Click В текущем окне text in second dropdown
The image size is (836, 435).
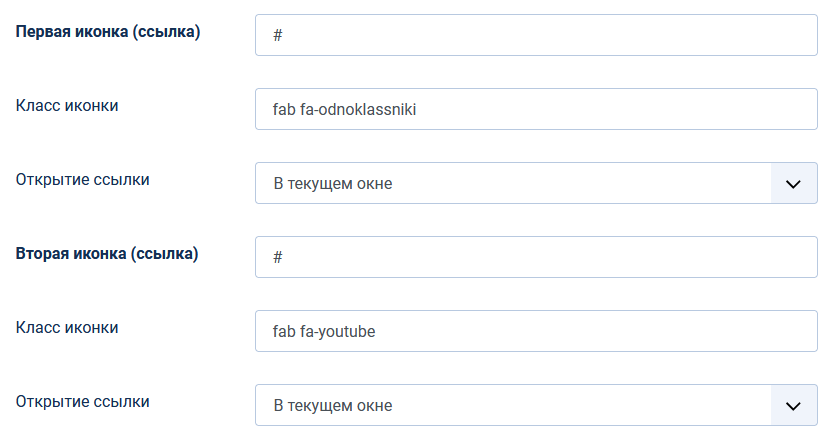click(332, 406)
